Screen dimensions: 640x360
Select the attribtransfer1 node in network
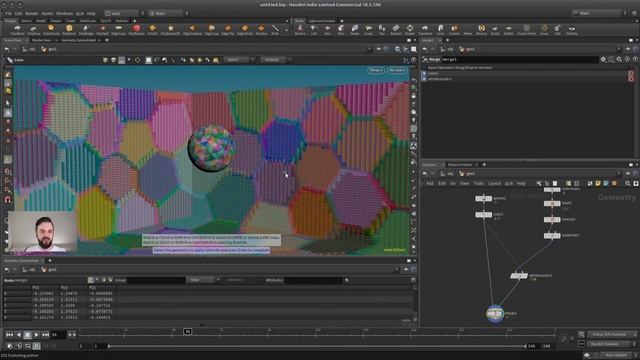519,276
